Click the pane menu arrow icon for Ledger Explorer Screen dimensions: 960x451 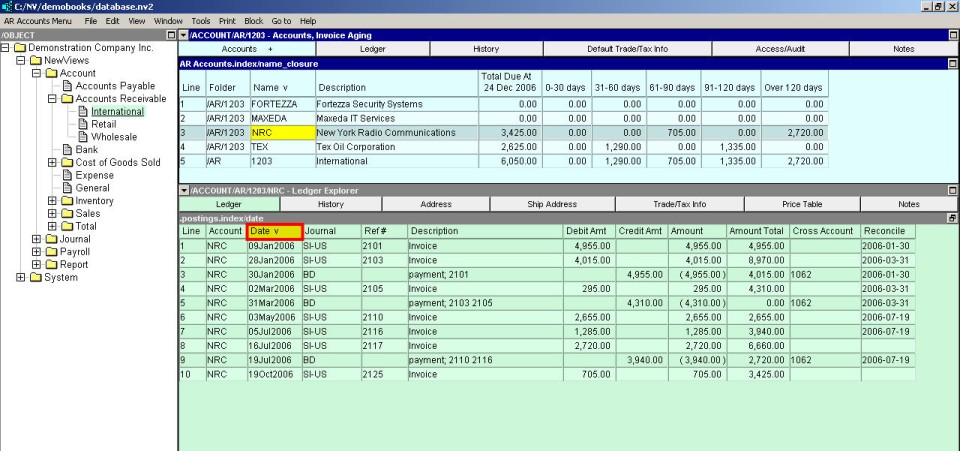183,190
